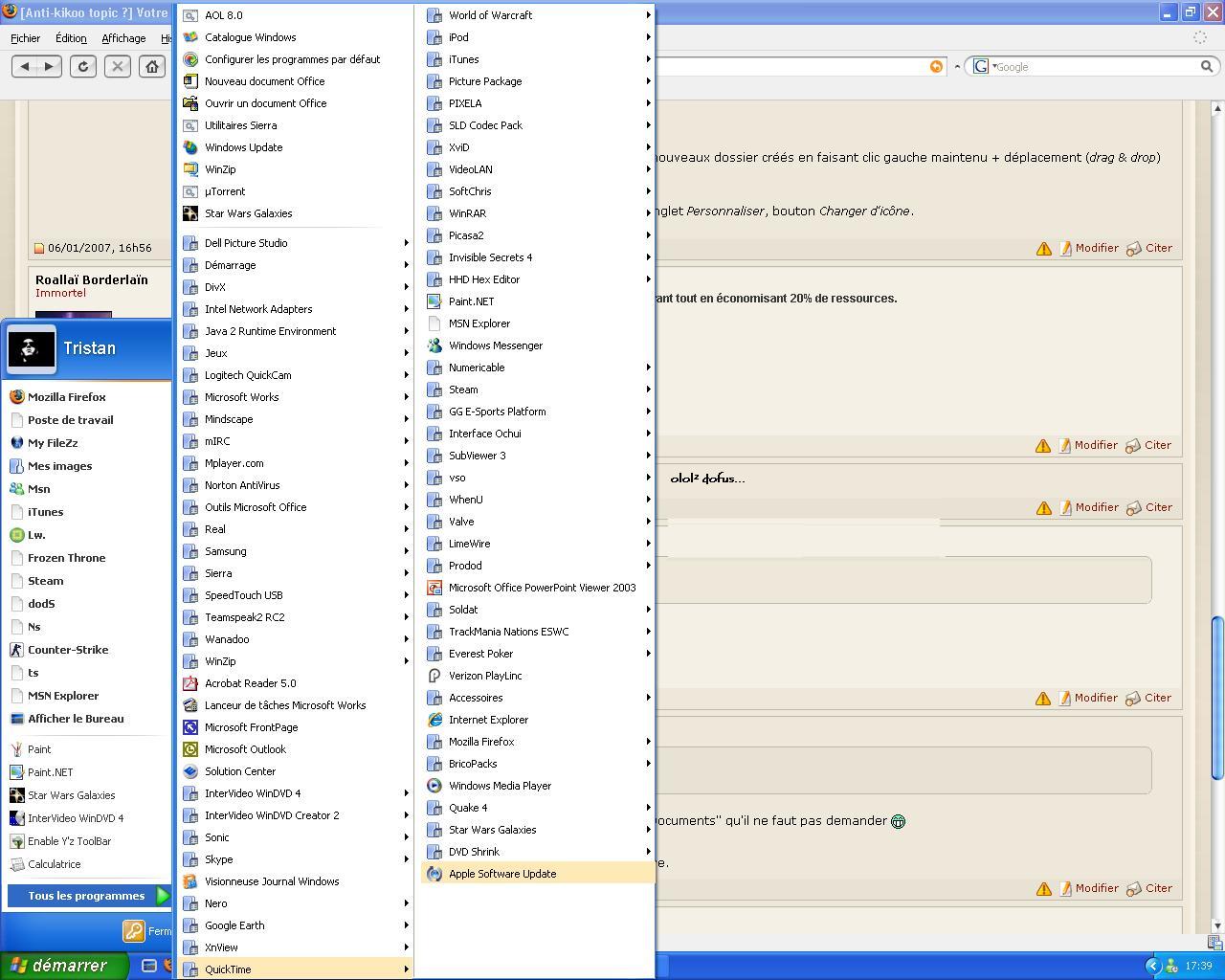The width and height of the screenshot is (1225, 980).
Task: Click the Acrobat Reader 5.0 icon
Action: 190,683
